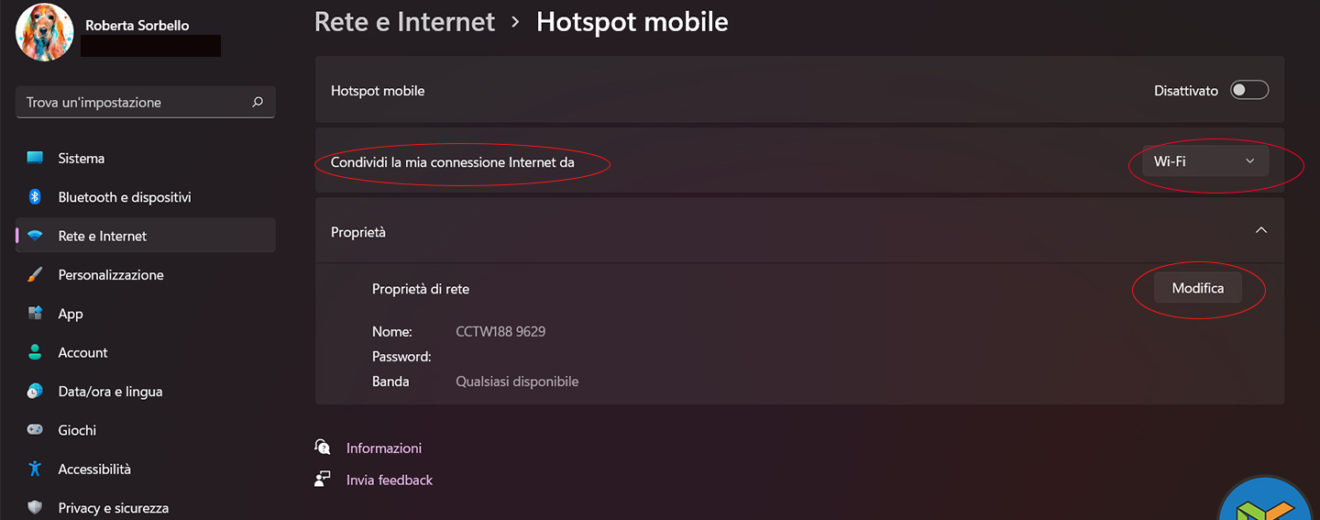The width and height of the screenshot is (1320, 520).
Task: Click the Personalizzazione paintbrush icon
Action: [35, 275]
